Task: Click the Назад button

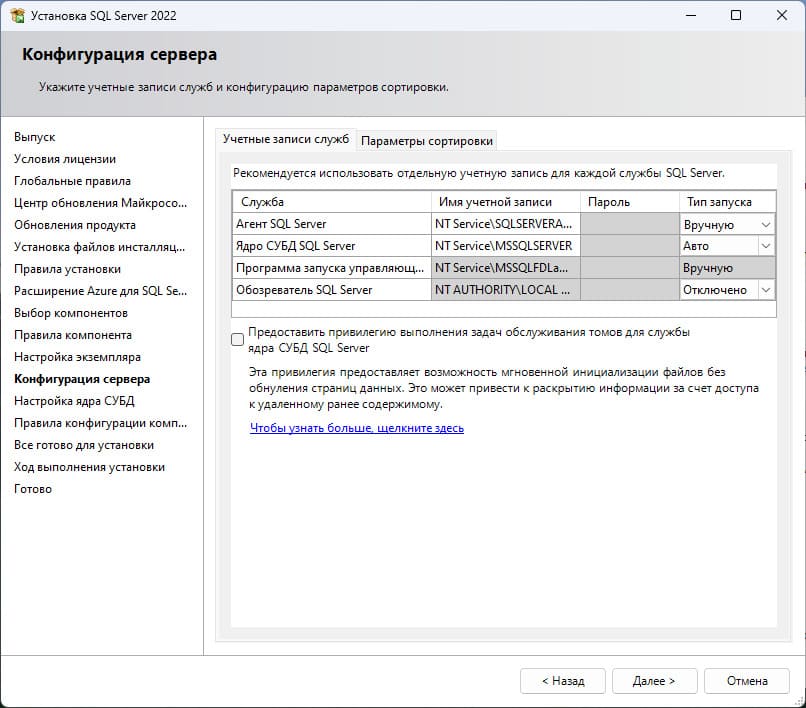Action: pos(563,681)
